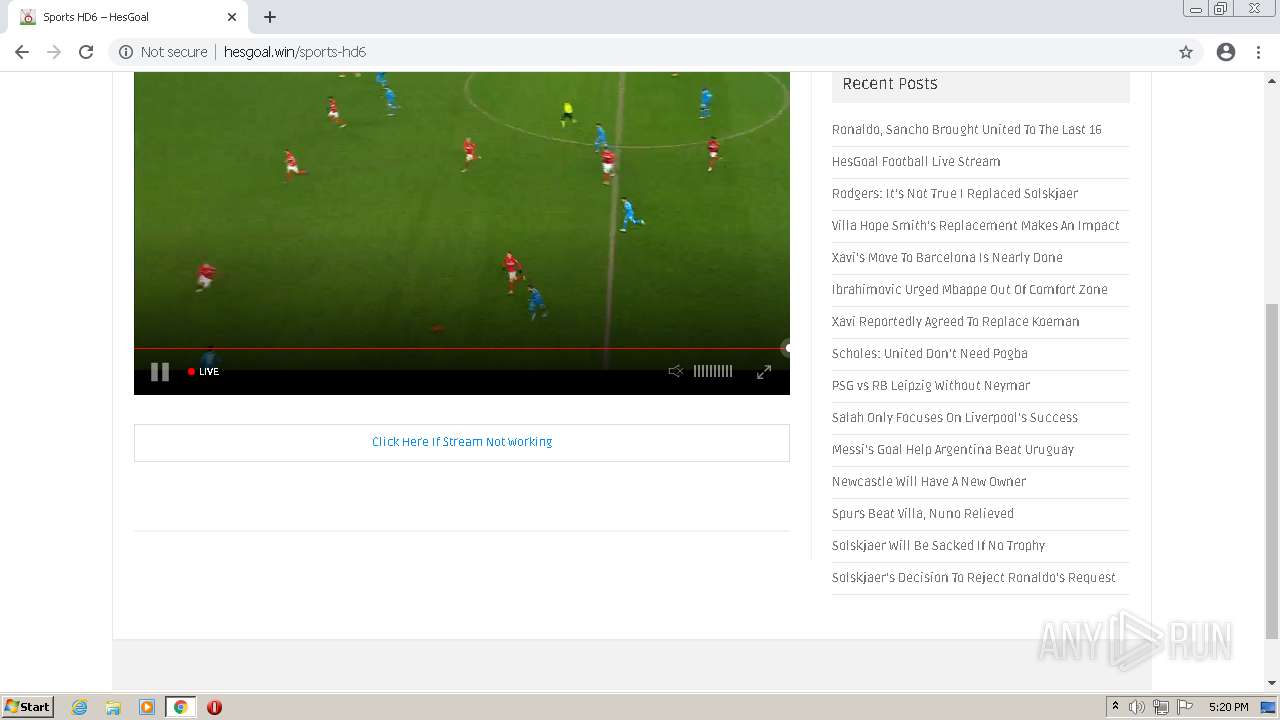Open Solskjaer Will Be Sacked If No Trophy

(x=938, y=546)
